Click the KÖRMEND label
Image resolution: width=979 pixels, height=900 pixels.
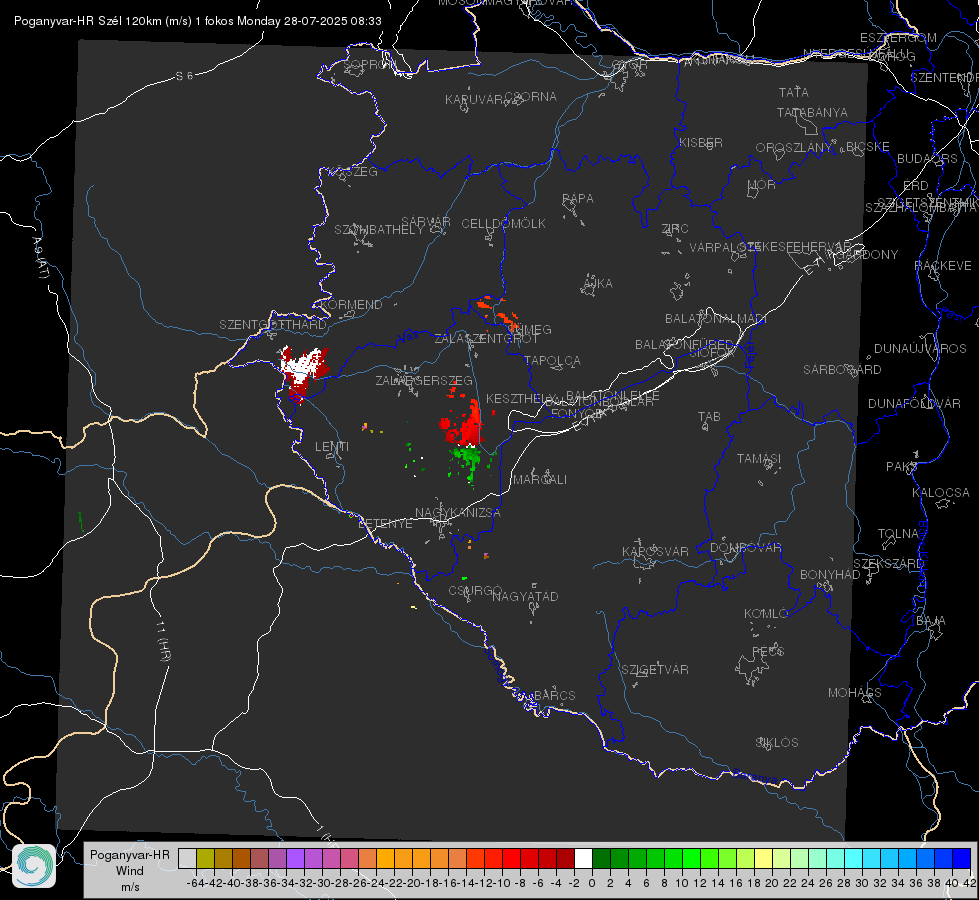(x=351, y=305)
